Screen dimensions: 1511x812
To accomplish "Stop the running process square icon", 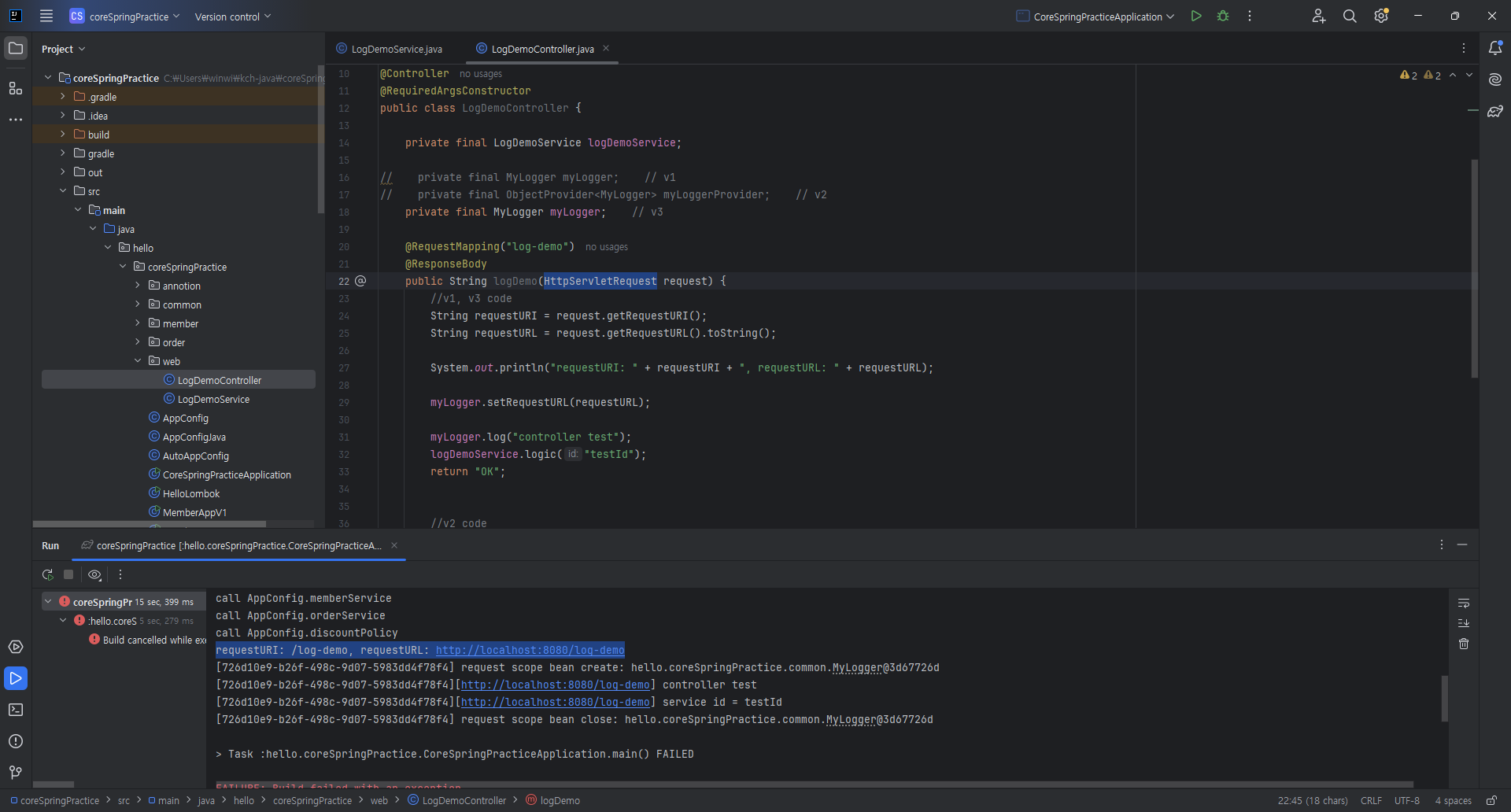I will (68, 574).
